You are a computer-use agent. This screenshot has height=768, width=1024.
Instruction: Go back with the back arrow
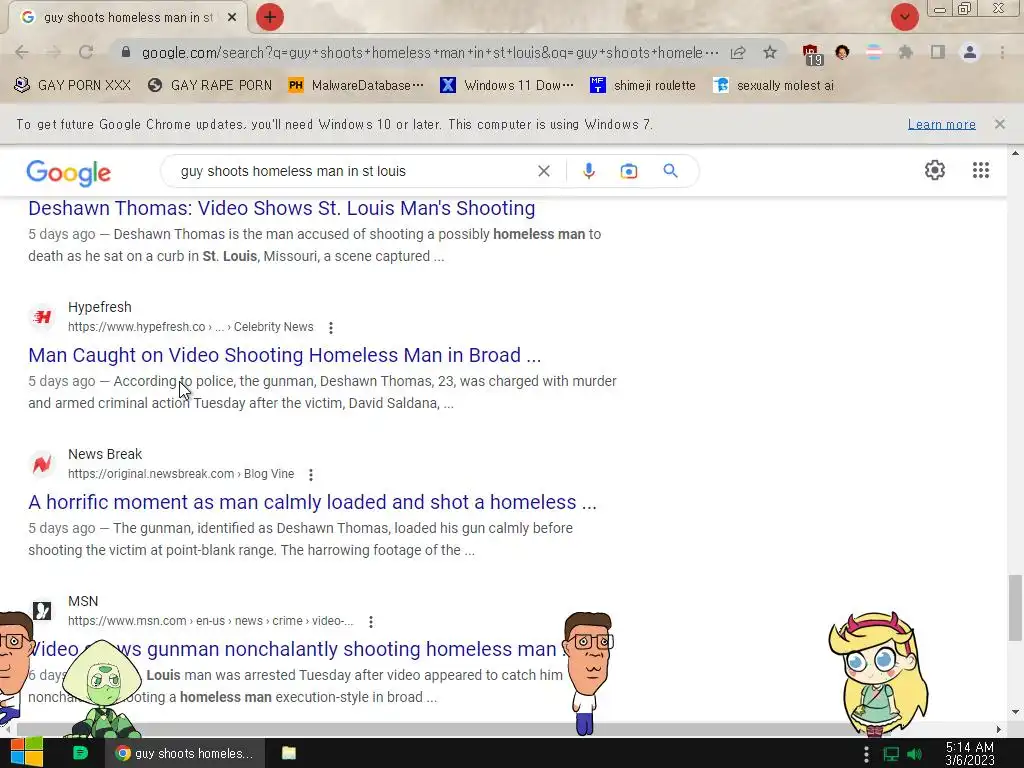coord(22,52)
